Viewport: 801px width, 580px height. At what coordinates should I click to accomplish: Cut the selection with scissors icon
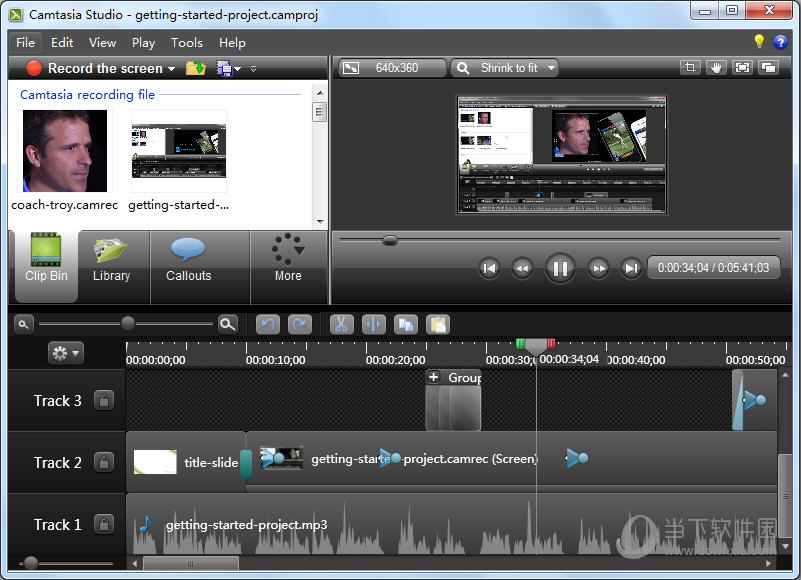pyautogui.click(x=342, y=324)
